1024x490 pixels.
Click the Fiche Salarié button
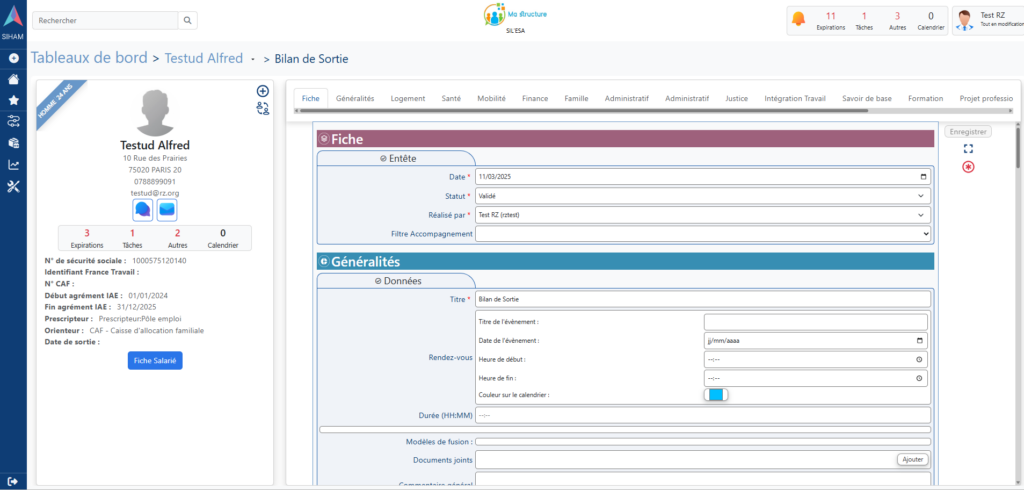pos(155,361)
